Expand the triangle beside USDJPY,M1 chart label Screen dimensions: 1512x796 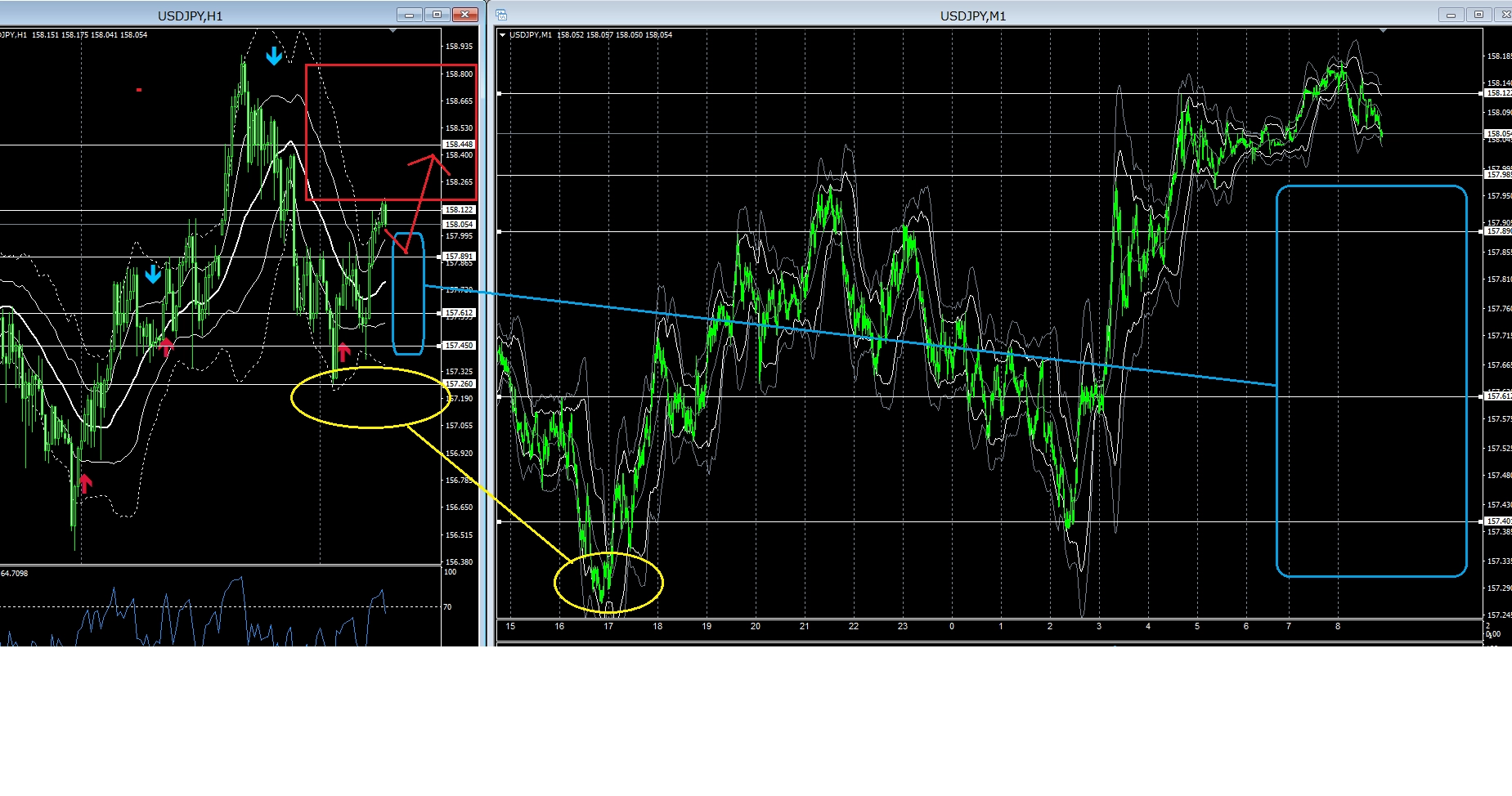point(502,34)
